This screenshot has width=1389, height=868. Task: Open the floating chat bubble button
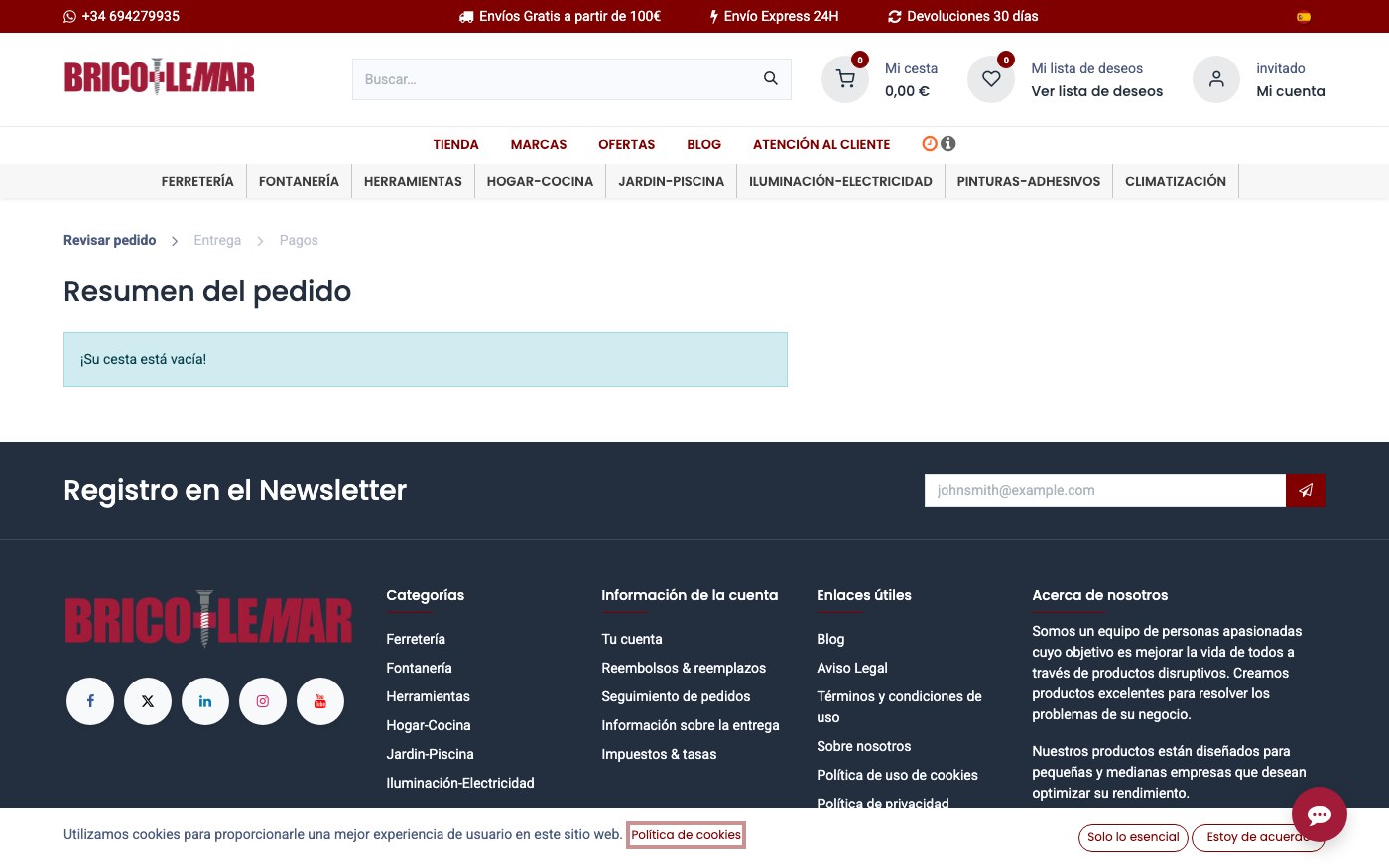click(1320, 815)
